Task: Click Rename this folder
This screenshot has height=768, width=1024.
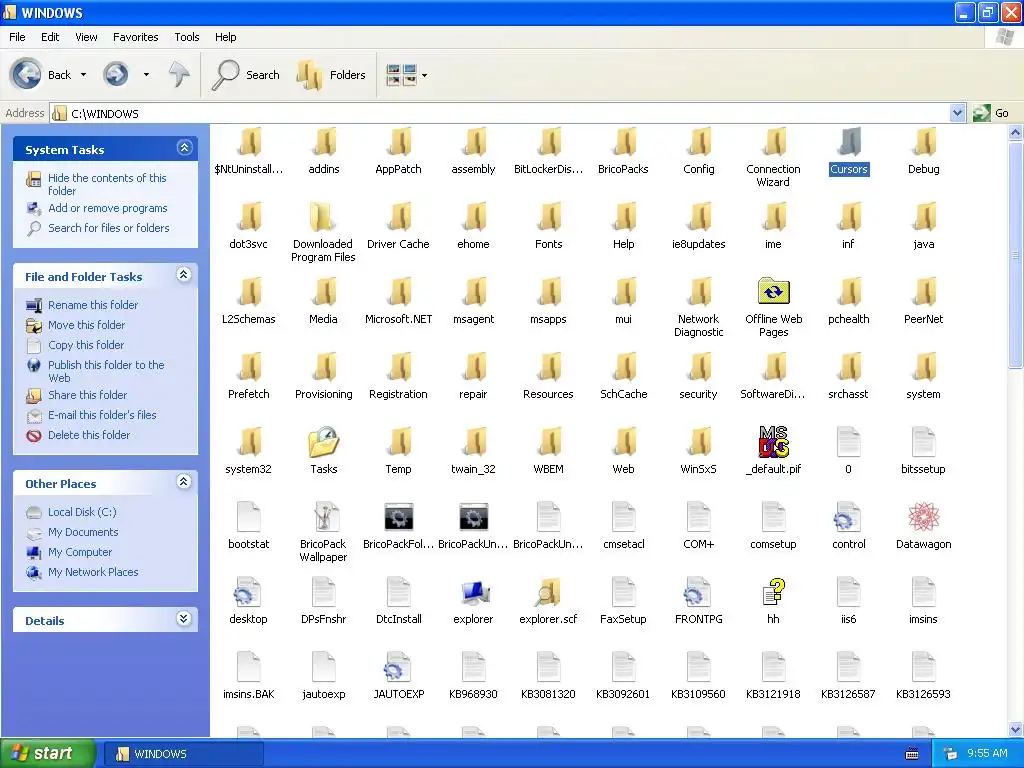Action: pos(93,305)
